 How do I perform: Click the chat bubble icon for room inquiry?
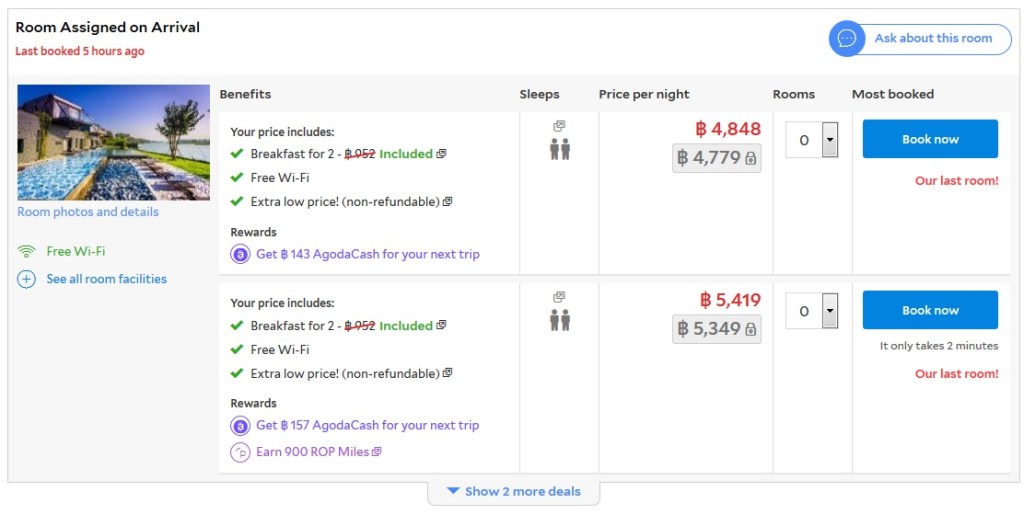pos(847,39)
